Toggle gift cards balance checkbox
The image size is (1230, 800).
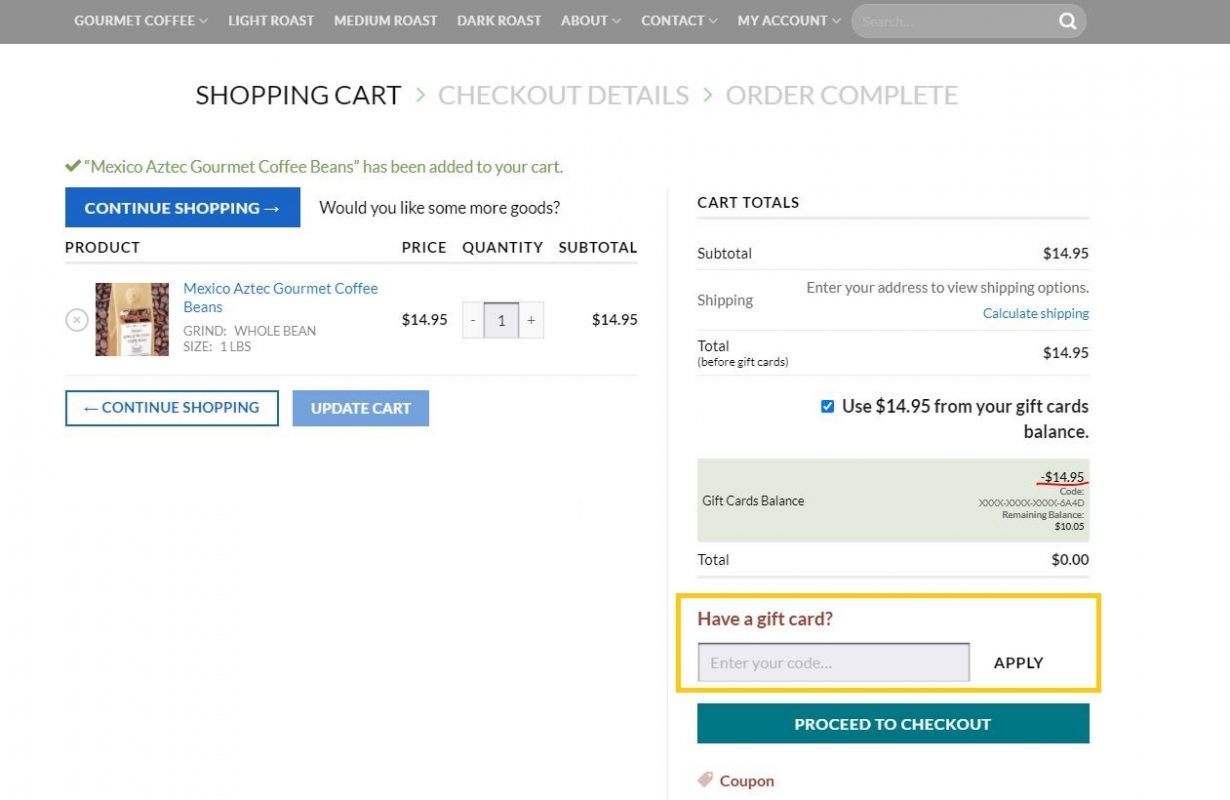[827, 406]
